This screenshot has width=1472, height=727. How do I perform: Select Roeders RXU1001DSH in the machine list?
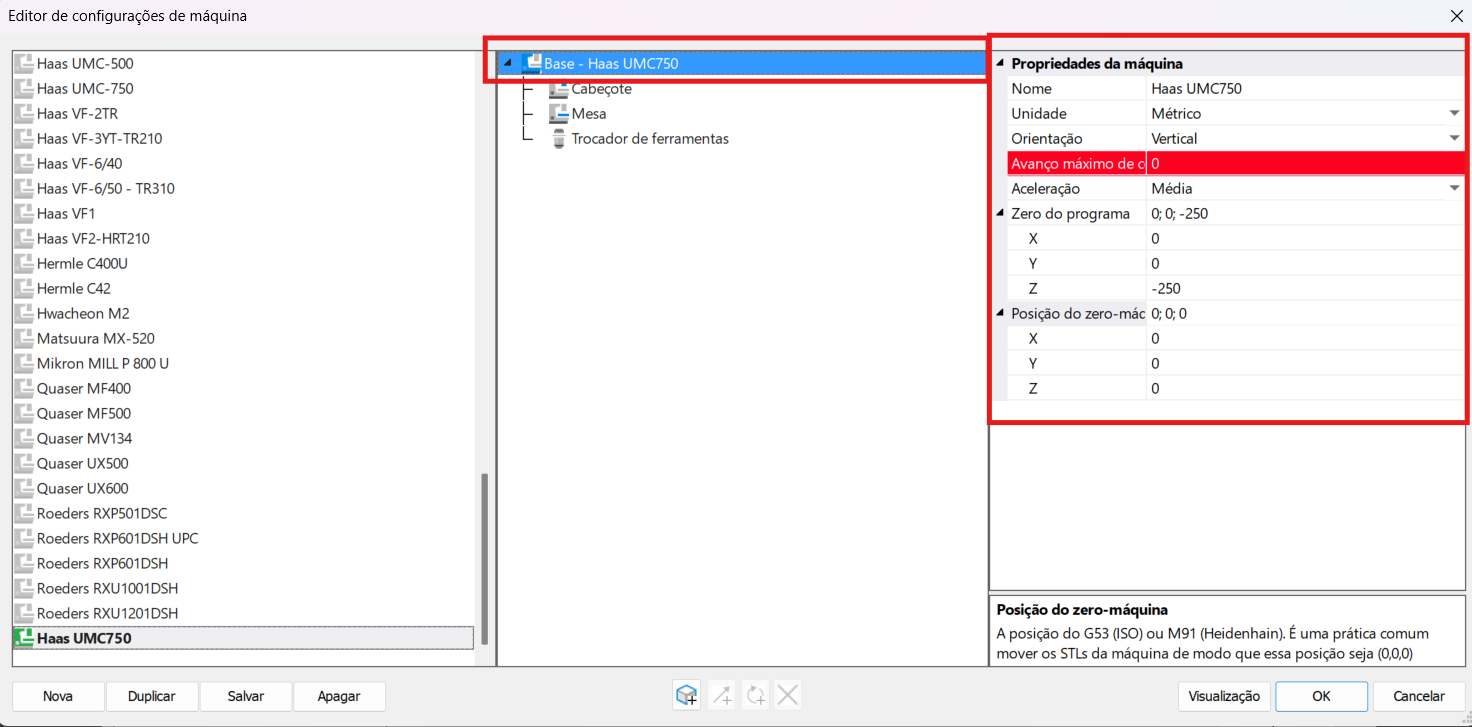[107, 588]
